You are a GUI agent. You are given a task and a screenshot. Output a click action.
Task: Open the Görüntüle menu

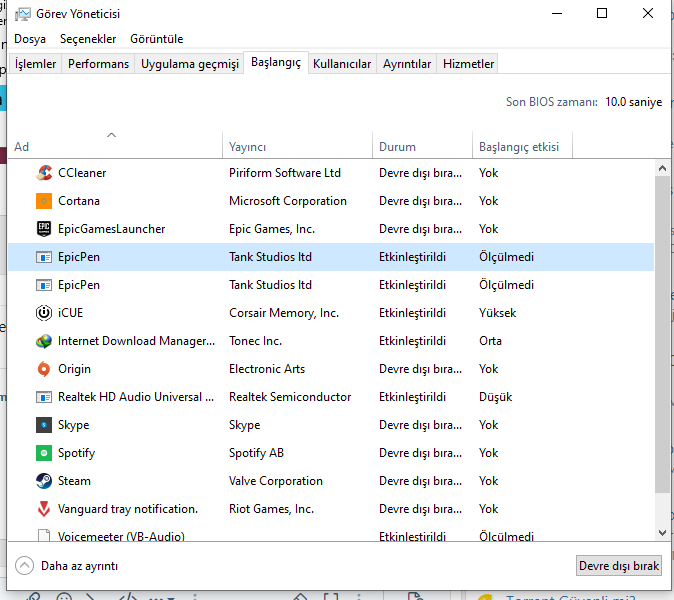coord(156,39)
